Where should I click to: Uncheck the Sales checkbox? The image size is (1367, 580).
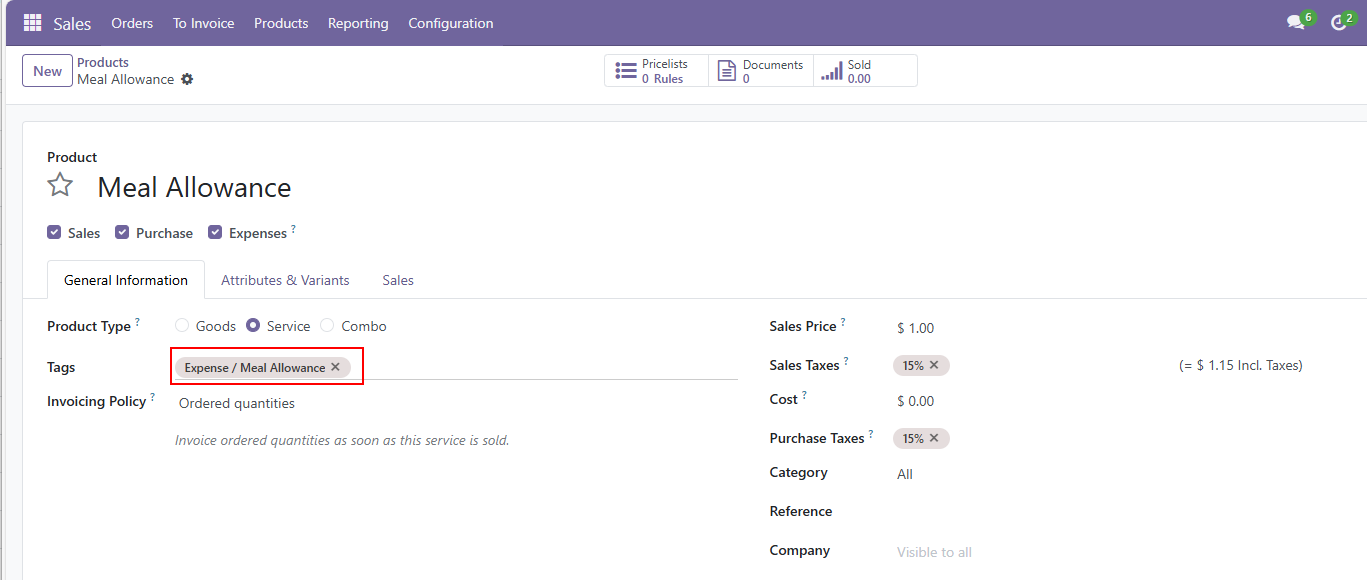[54, 232]
